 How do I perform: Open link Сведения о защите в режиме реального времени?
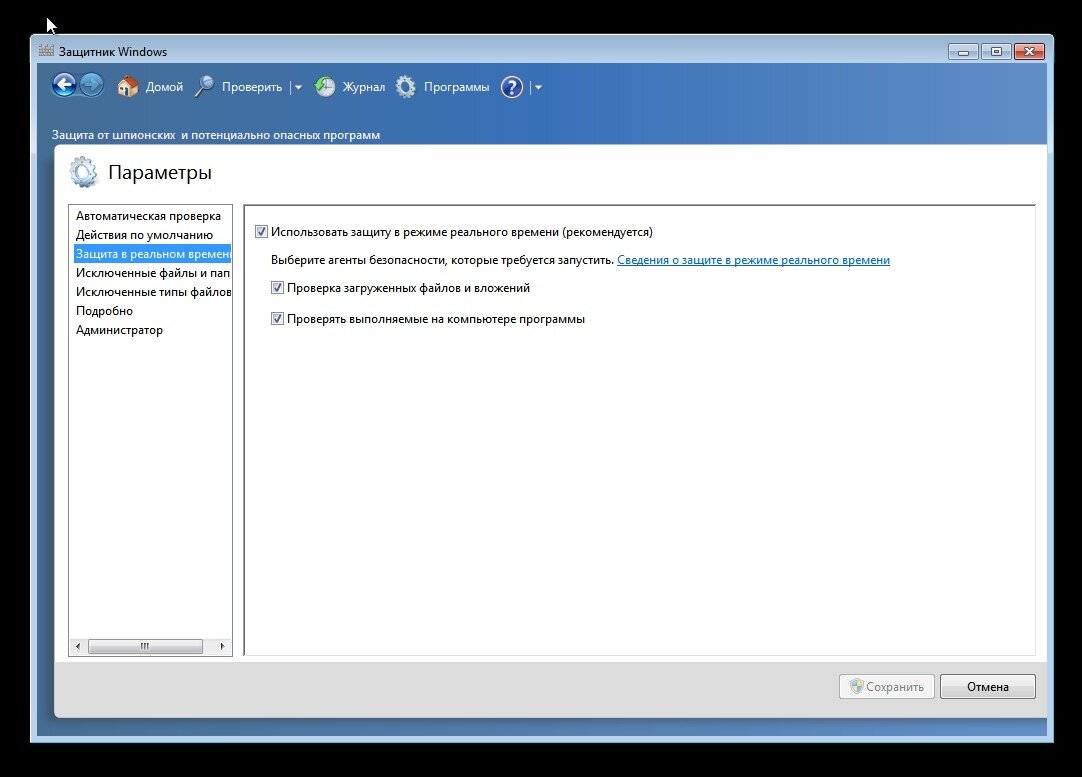tap(754, 260)
